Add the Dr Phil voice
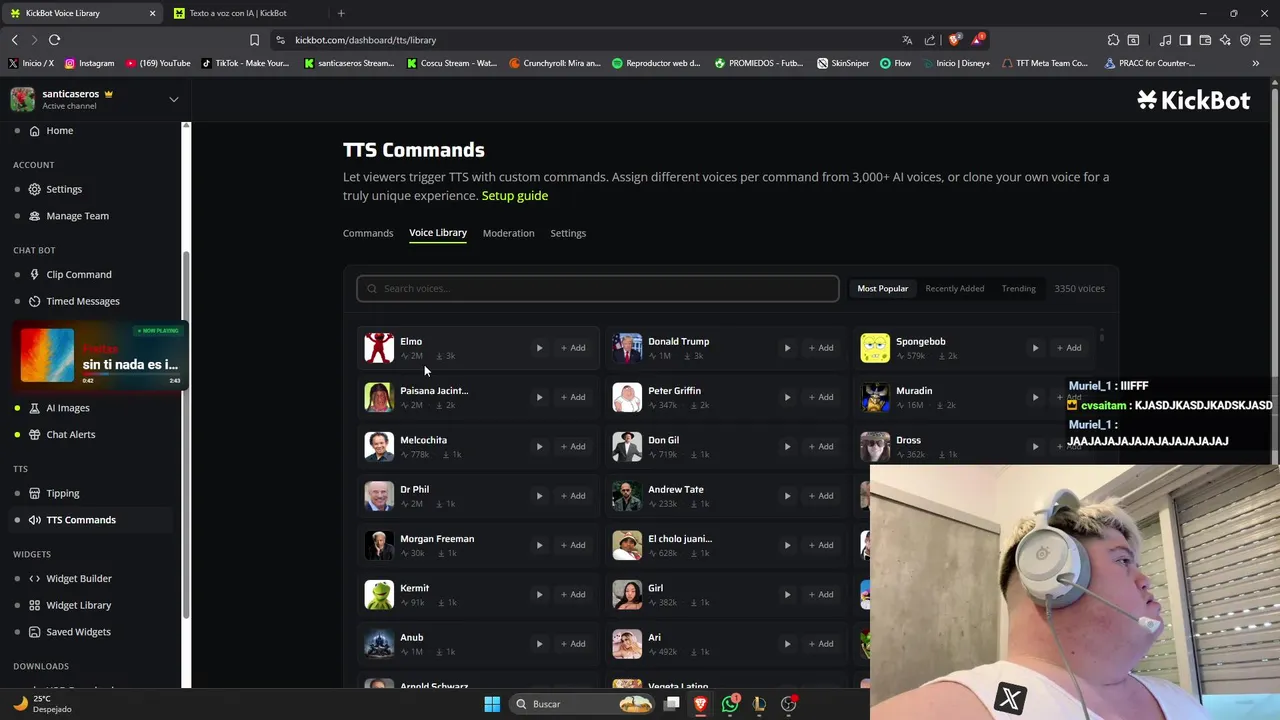 572,496
